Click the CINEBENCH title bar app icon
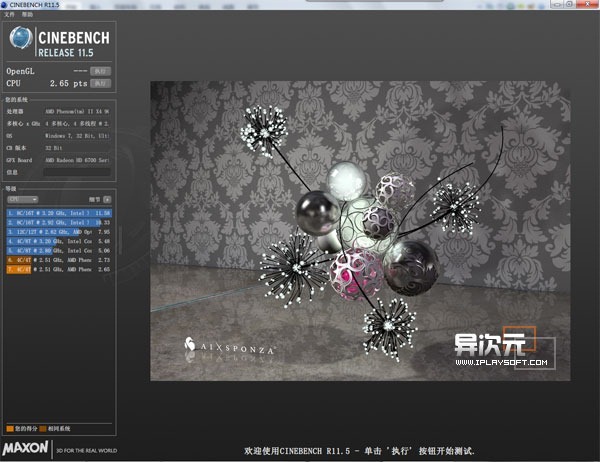The width and height of the screenshot is (600, 462). pos(4,5)
